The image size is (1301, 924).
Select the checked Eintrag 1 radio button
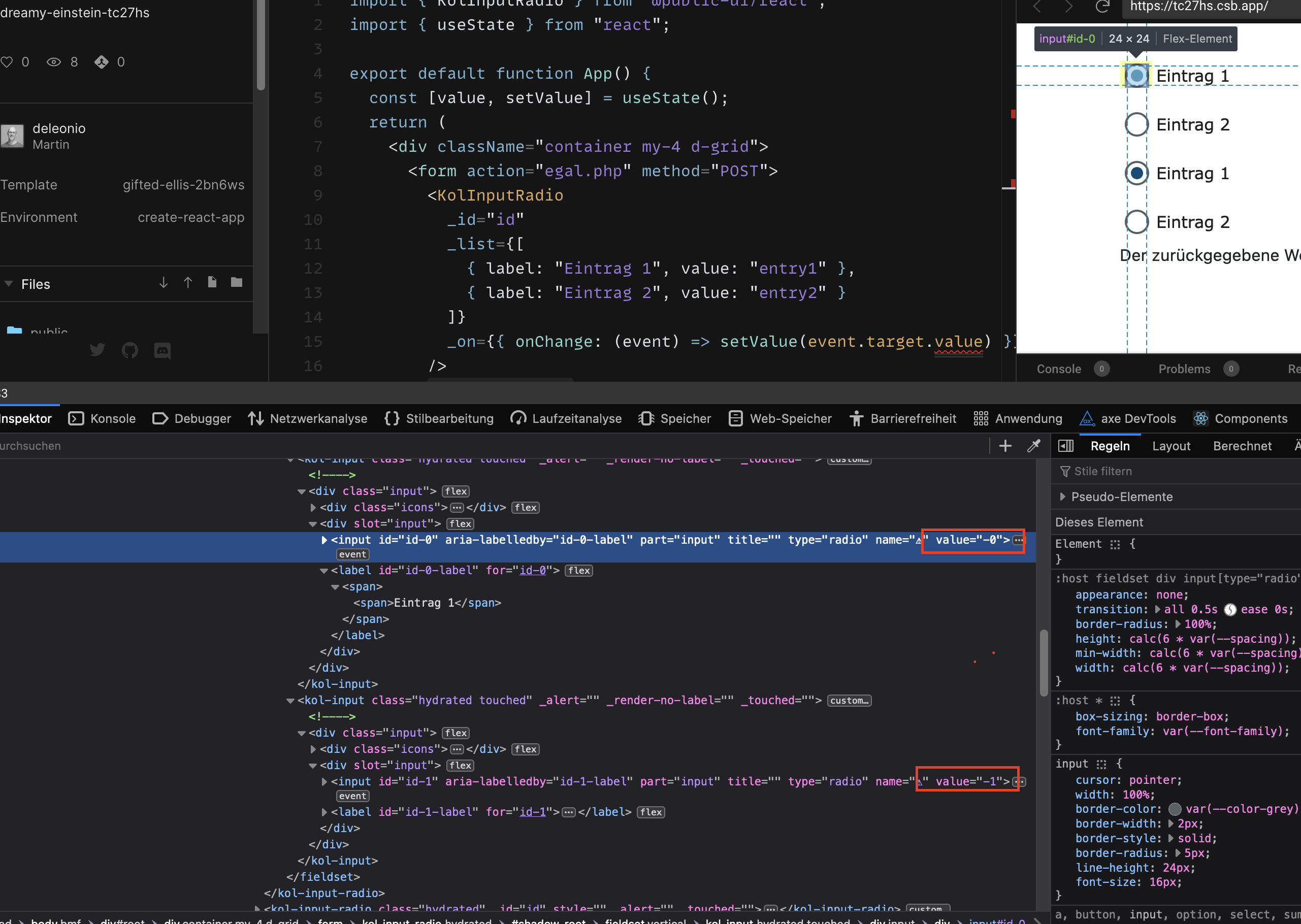[x=1136, y=173]
